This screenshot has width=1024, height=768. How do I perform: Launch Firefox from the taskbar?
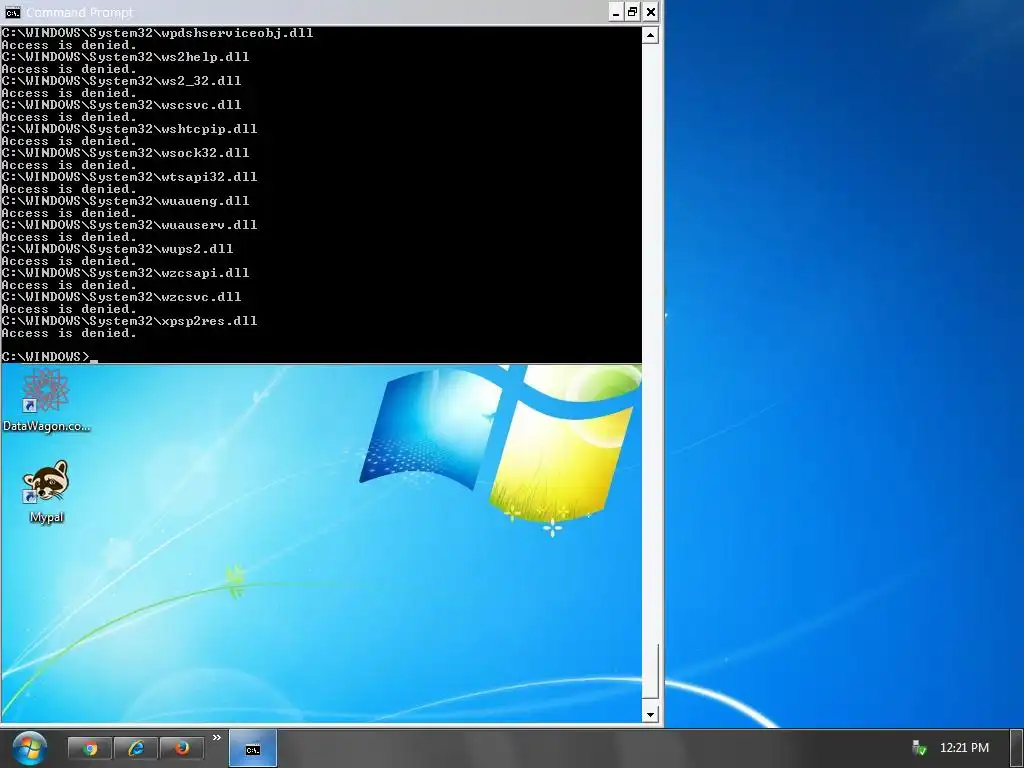(182, 748)
